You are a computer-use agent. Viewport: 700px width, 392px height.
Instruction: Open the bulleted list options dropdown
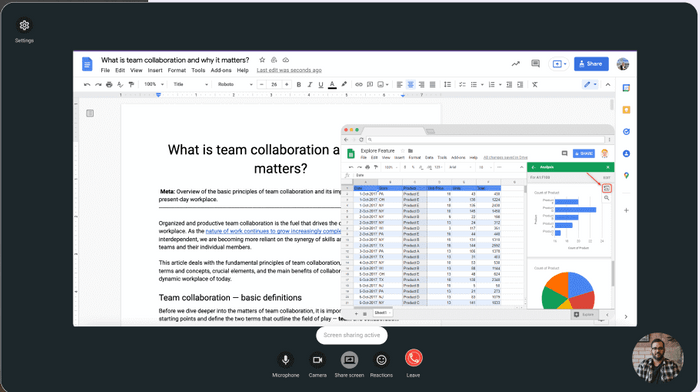click(482, 84)
